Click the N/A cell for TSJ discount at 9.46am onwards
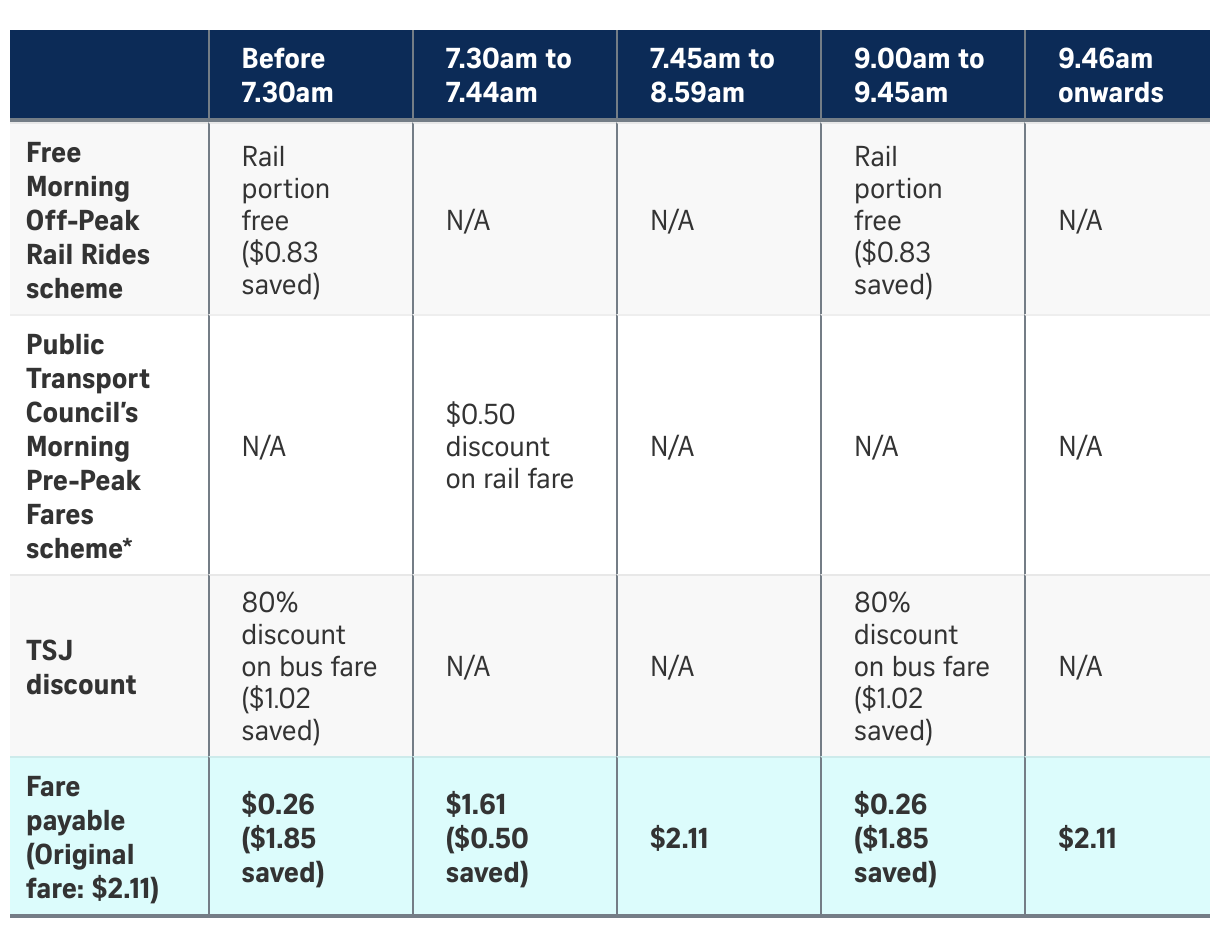 pos(1080,666)
